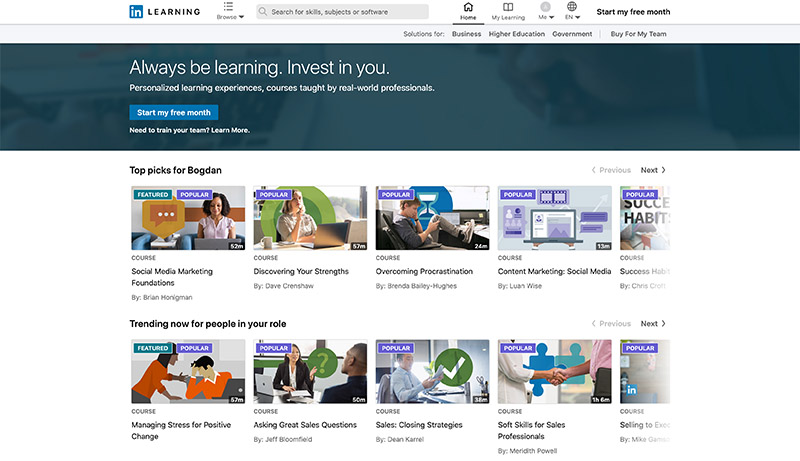This screenshot has width=800, height=461.
Task: Click Content Marketing: Social Media title
Action: pos(554,271)
